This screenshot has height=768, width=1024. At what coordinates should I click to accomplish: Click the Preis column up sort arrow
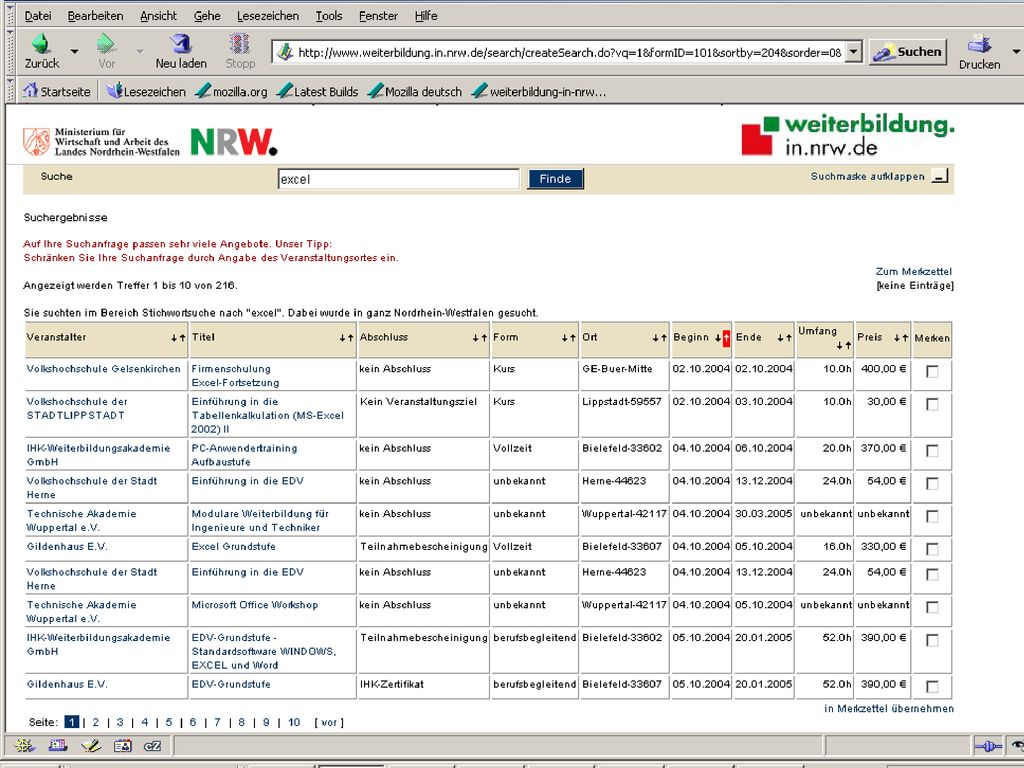point(906,338)
